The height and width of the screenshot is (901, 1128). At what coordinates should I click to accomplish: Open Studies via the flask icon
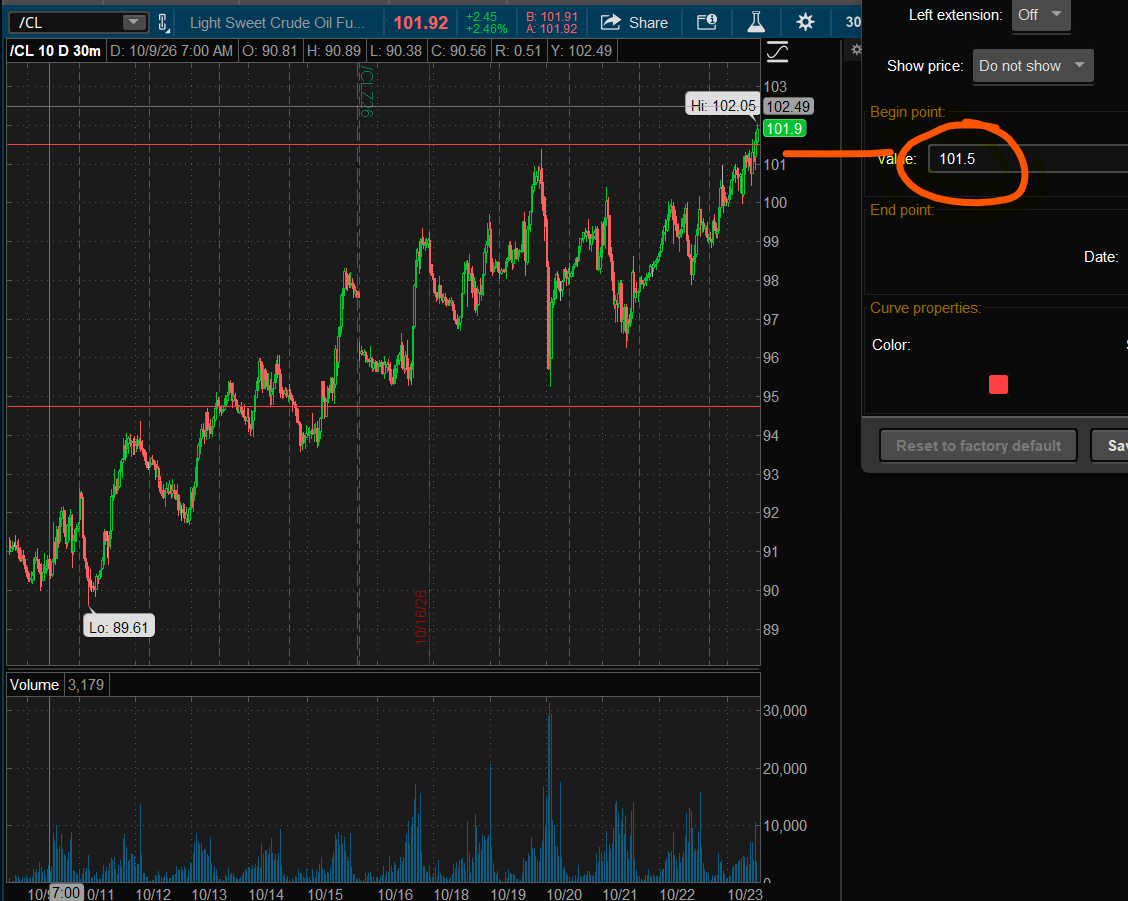tap(755, 22)
